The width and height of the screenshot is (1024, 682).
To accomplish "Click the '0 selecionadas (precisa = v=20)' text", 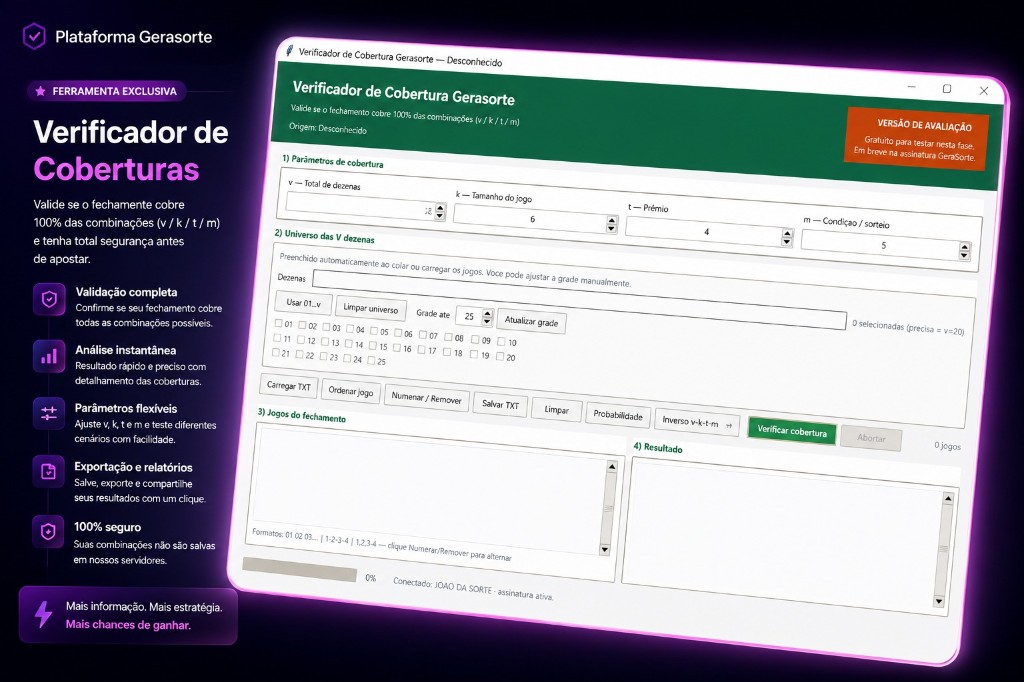I will pyautogui.click(x=908, y=327).
